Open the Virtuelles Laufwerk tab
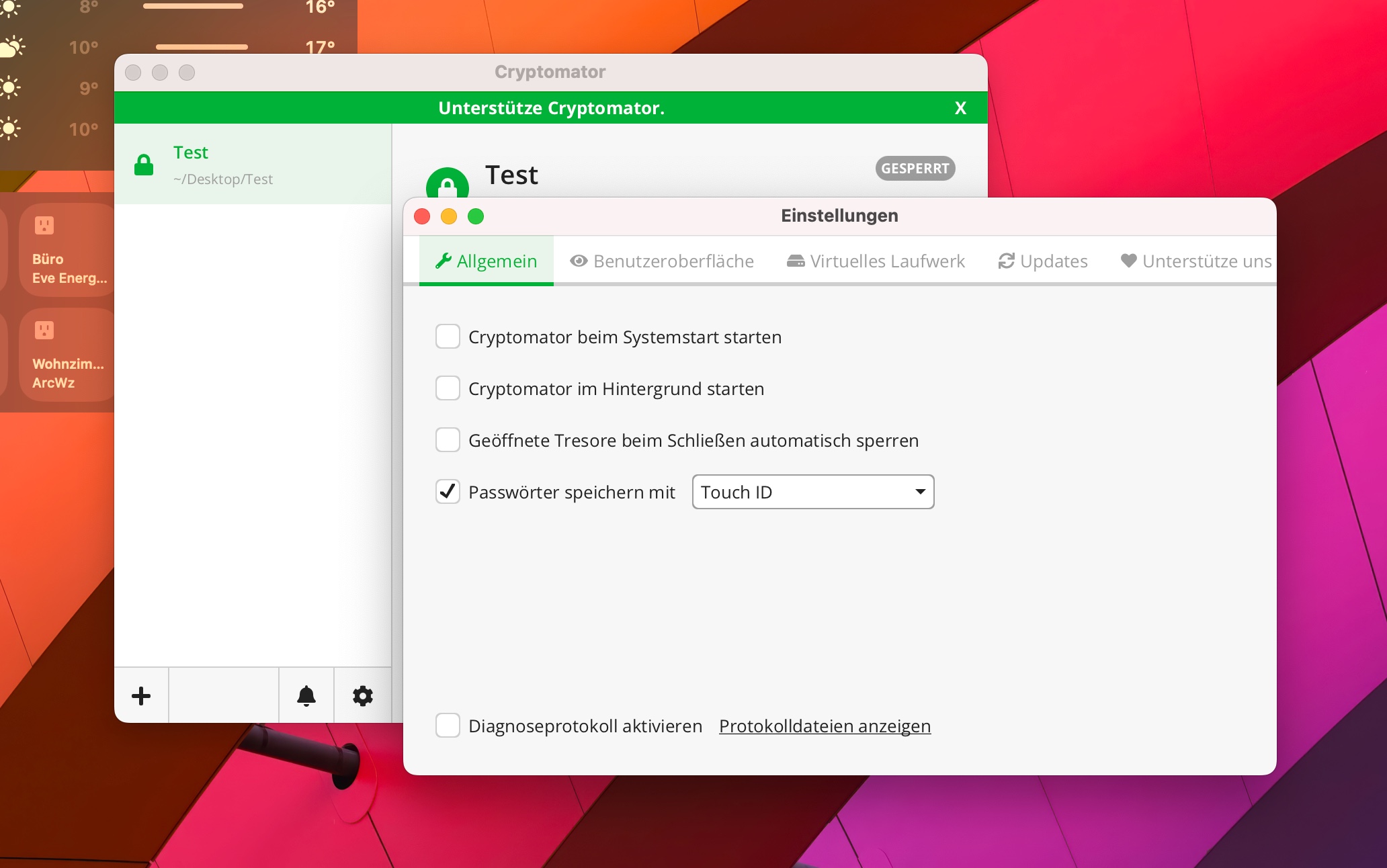The width and height of the screenshot is (1387, 868). click(x=876, y=261)
